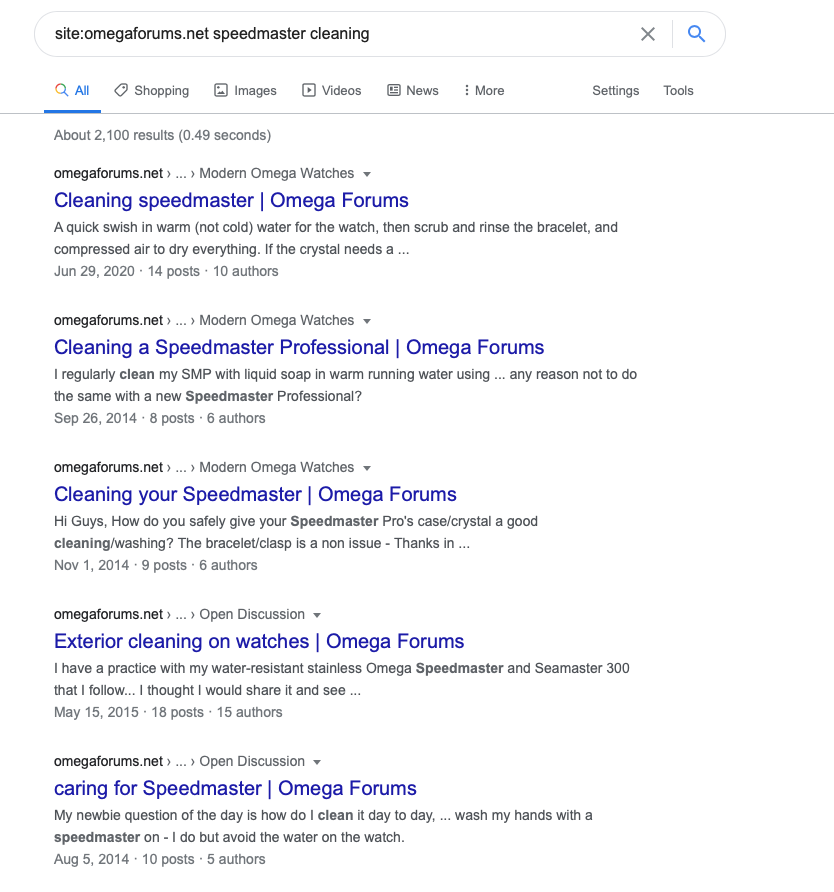Viewport: 834px width, 892px height.
Task: Click the More three-dot icon
Action: pyautogui.click(x=466, y=90)
